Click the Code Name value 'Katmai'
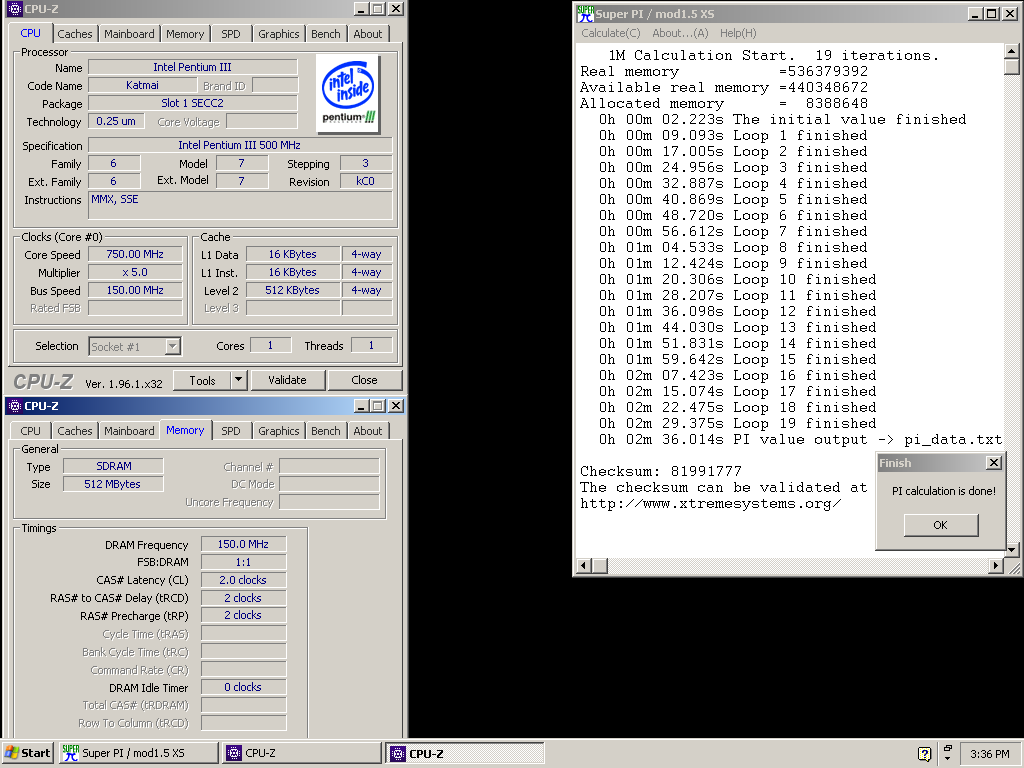This screenshot has height=768, width=1024. (142, 86)
